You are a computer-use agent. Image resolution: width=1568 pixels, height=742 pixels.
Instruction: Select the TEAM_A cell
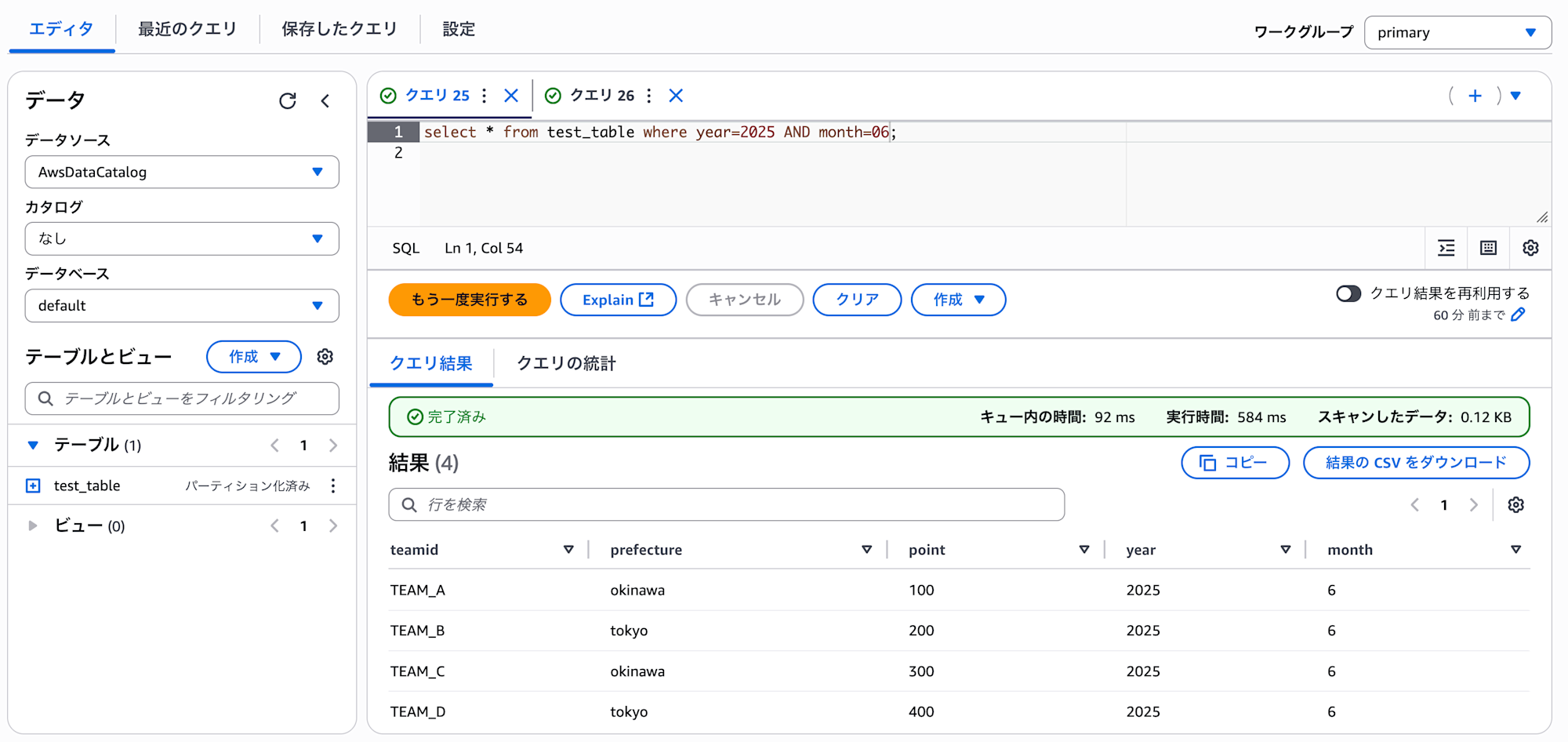point(418,591)
